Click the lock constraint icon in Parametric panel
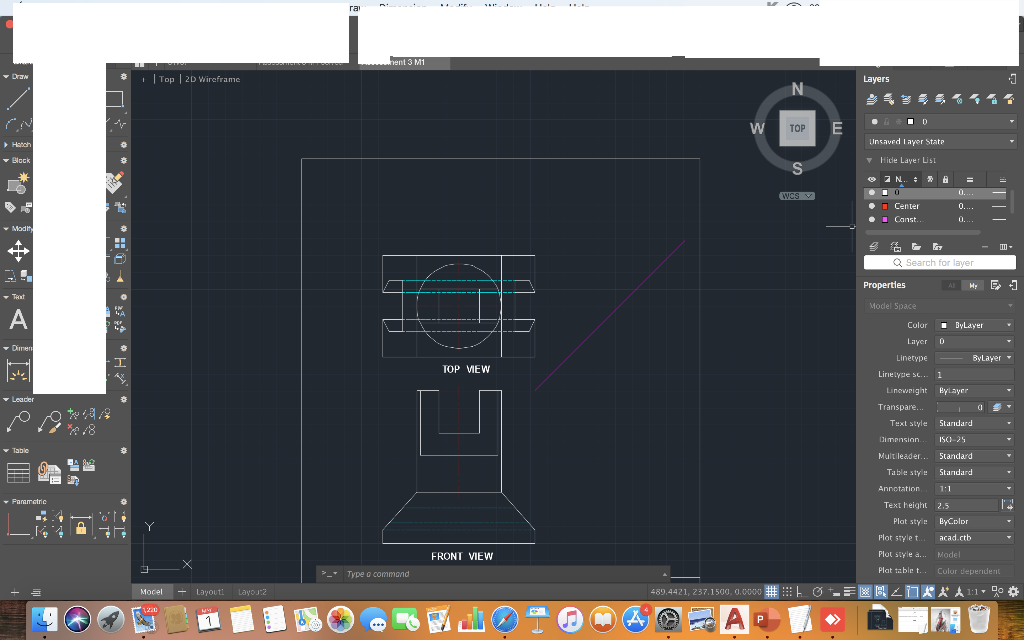The width and height of the screenshot is (1024, 640). (82, 526)
